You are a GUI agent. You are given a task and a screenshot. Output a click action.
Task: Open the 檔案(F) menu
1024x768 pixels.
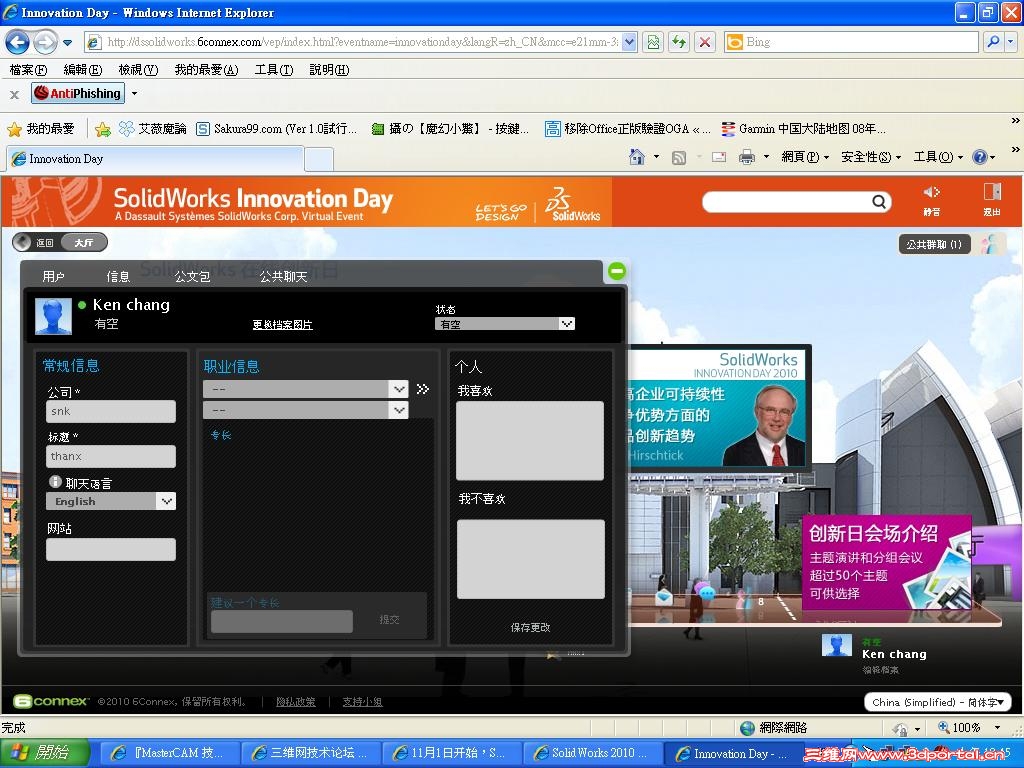(x=28, y=69)
